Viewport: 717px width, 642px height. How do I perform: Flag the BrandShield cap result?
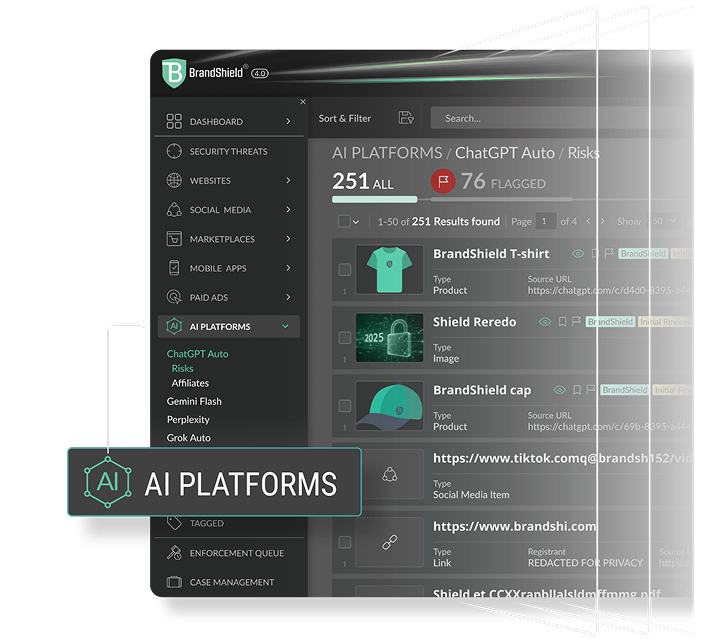pyautogui.click(x=591, y=390)
